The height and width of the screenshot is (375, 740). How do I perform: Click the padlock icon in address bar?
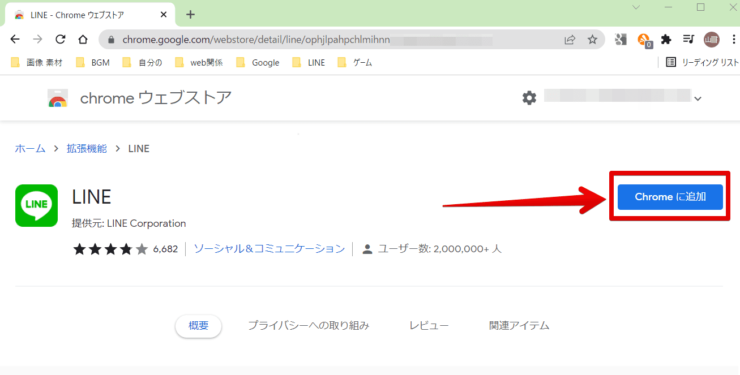click(x=111, y=40)
